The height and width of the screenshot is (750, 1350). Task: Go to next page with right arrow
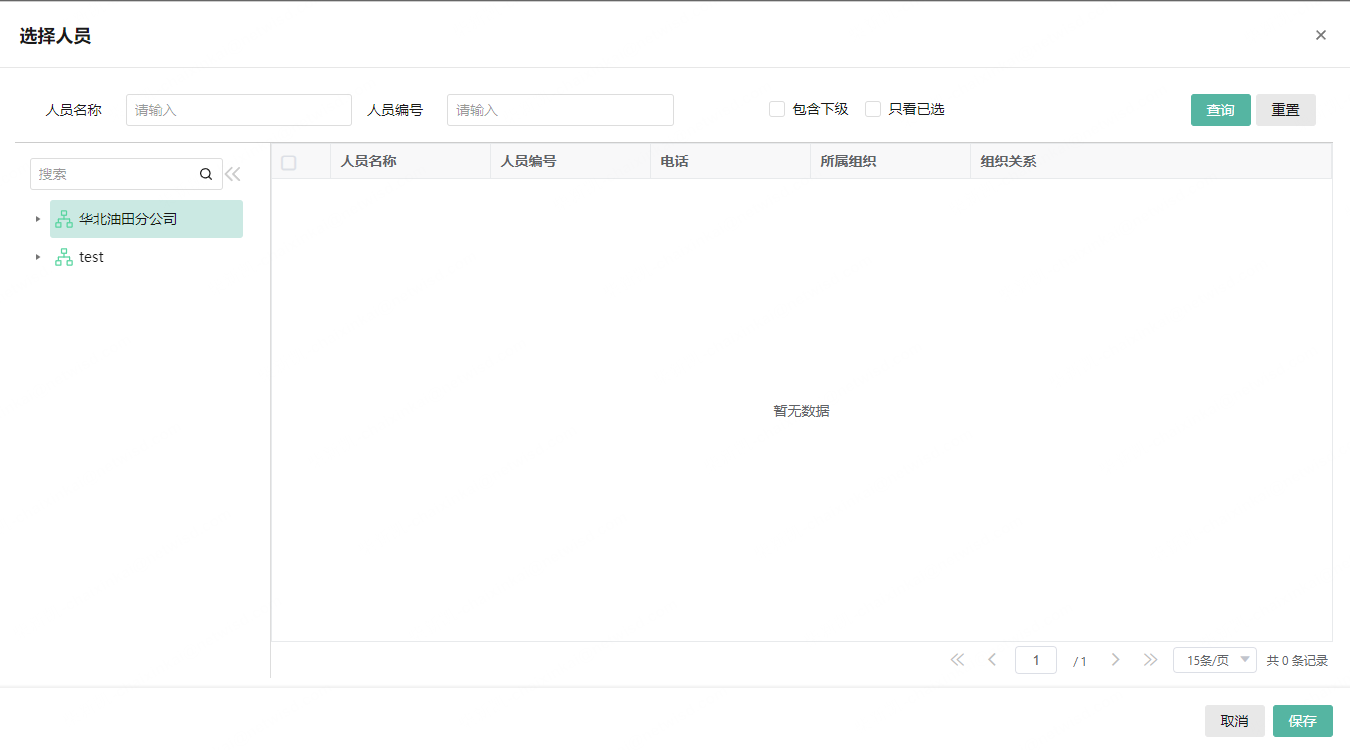[1115, 660]
